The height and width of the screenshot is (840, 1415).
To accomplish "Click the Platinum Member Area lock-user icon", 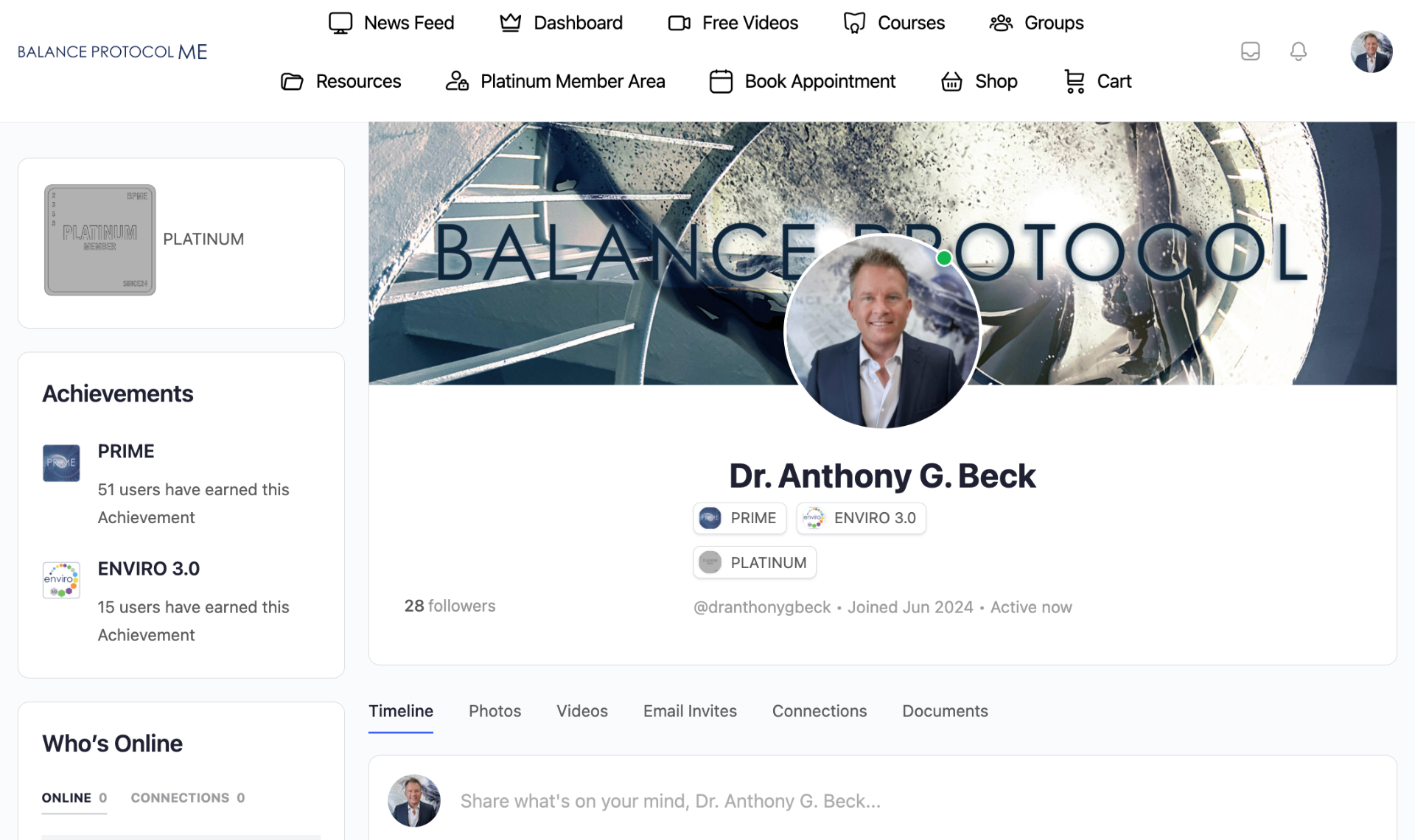I will [457, 81].
